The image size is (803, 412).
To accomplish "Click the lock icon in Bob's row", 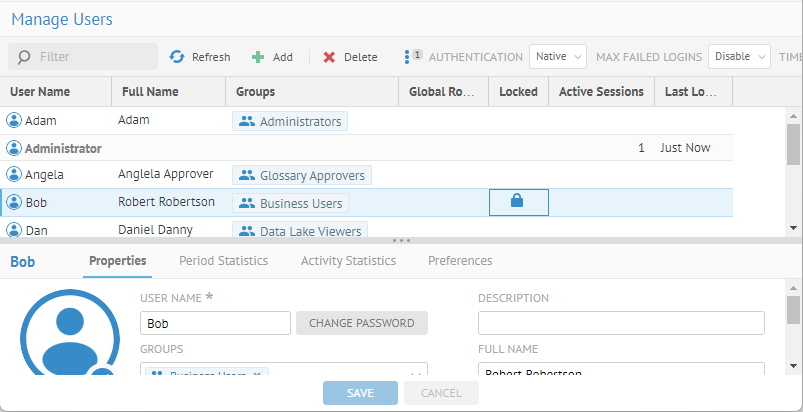I will click(517, 201).
